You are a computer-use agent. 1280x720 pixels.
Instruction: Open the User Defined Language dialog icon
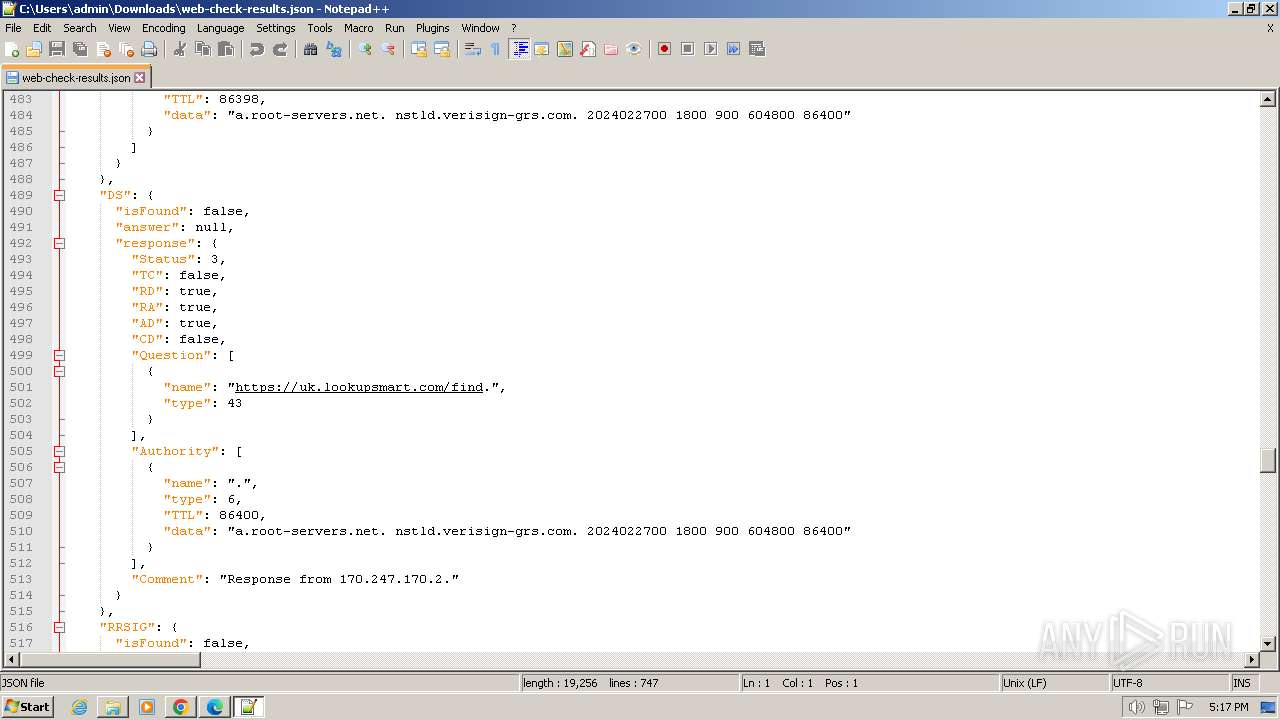click(542, 49)
